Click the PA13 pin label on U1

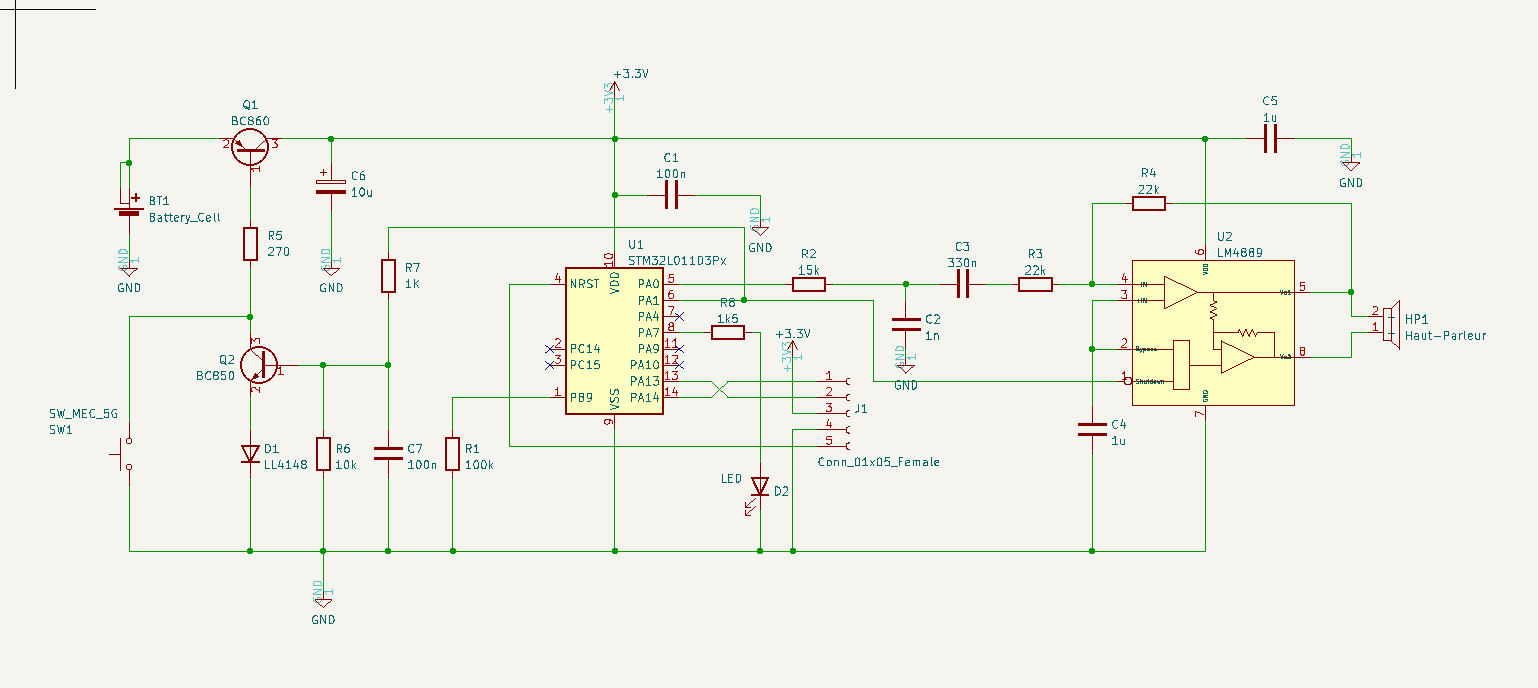[x=645, y=381]
